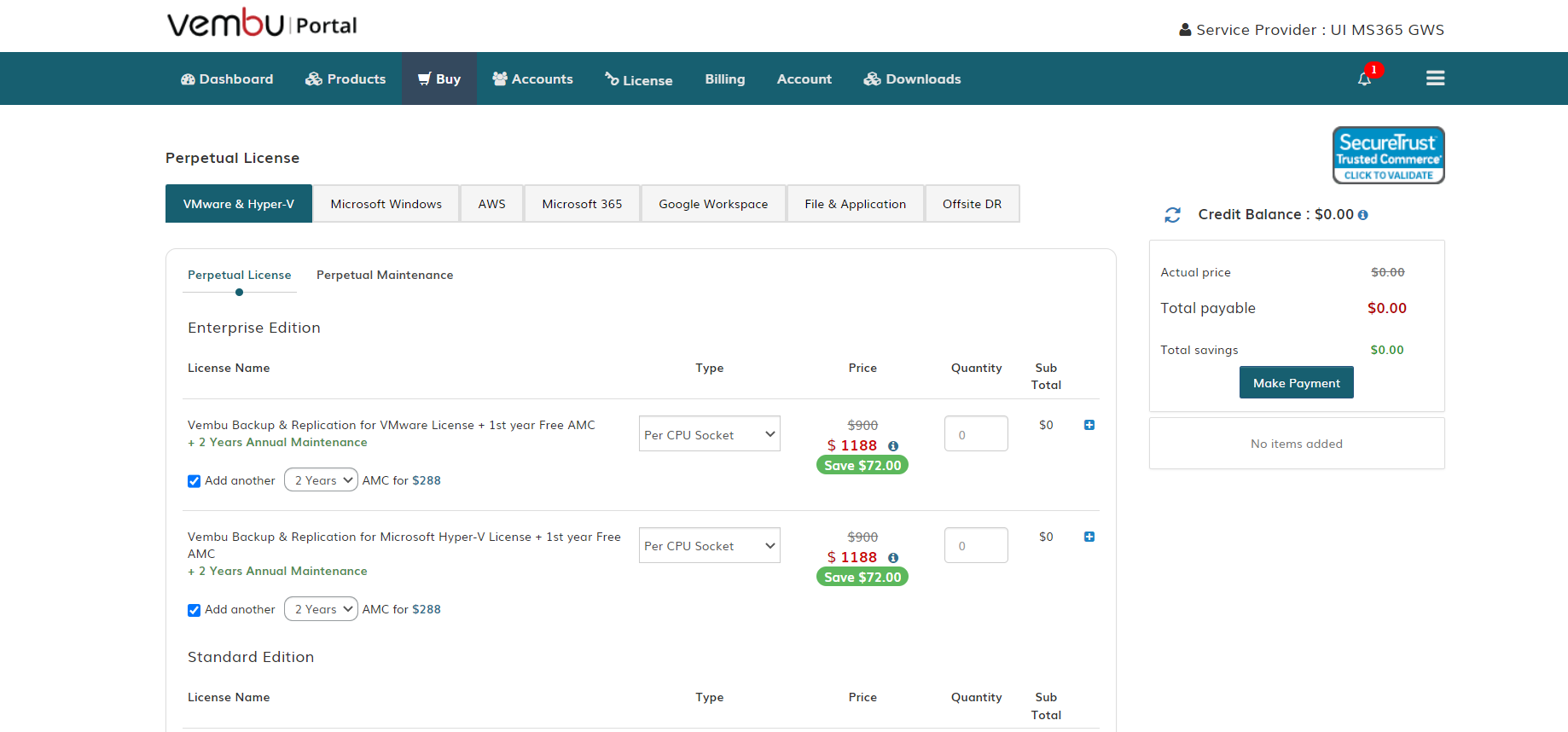The width and height of the screenshot is (1568, 732).
Task: Switch to Perpetual License sub-tab
Action: 239,275
